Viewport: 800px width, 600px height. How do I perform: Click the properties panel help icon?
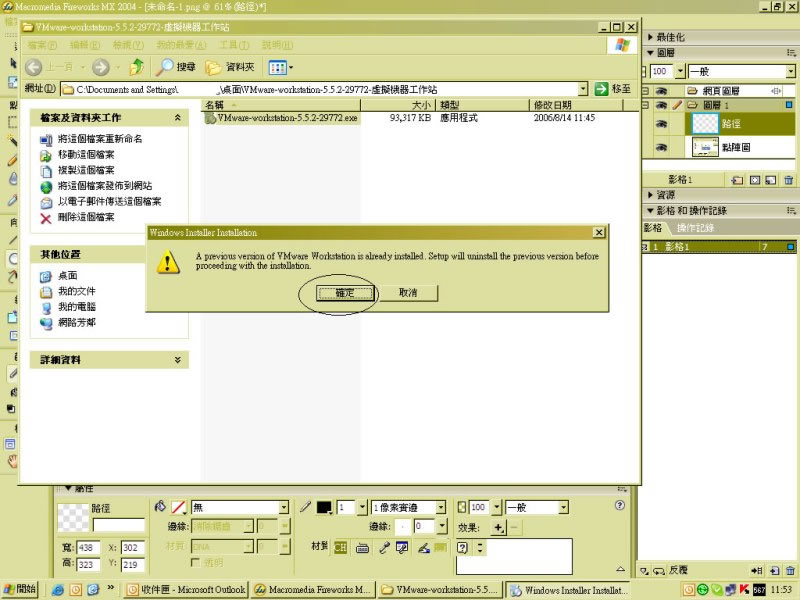tap(619, 505)
